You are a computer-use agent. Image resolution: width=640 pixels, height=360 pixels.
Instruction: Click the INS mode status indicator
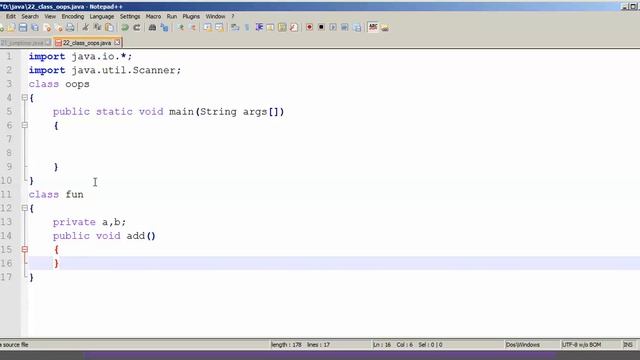point(628,345)
